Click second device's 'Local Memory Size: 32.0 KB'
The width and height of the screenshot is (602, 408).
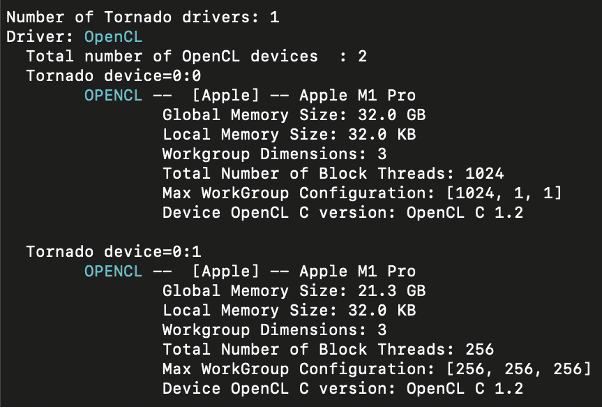pyautogui.click(x=289, y=311)
